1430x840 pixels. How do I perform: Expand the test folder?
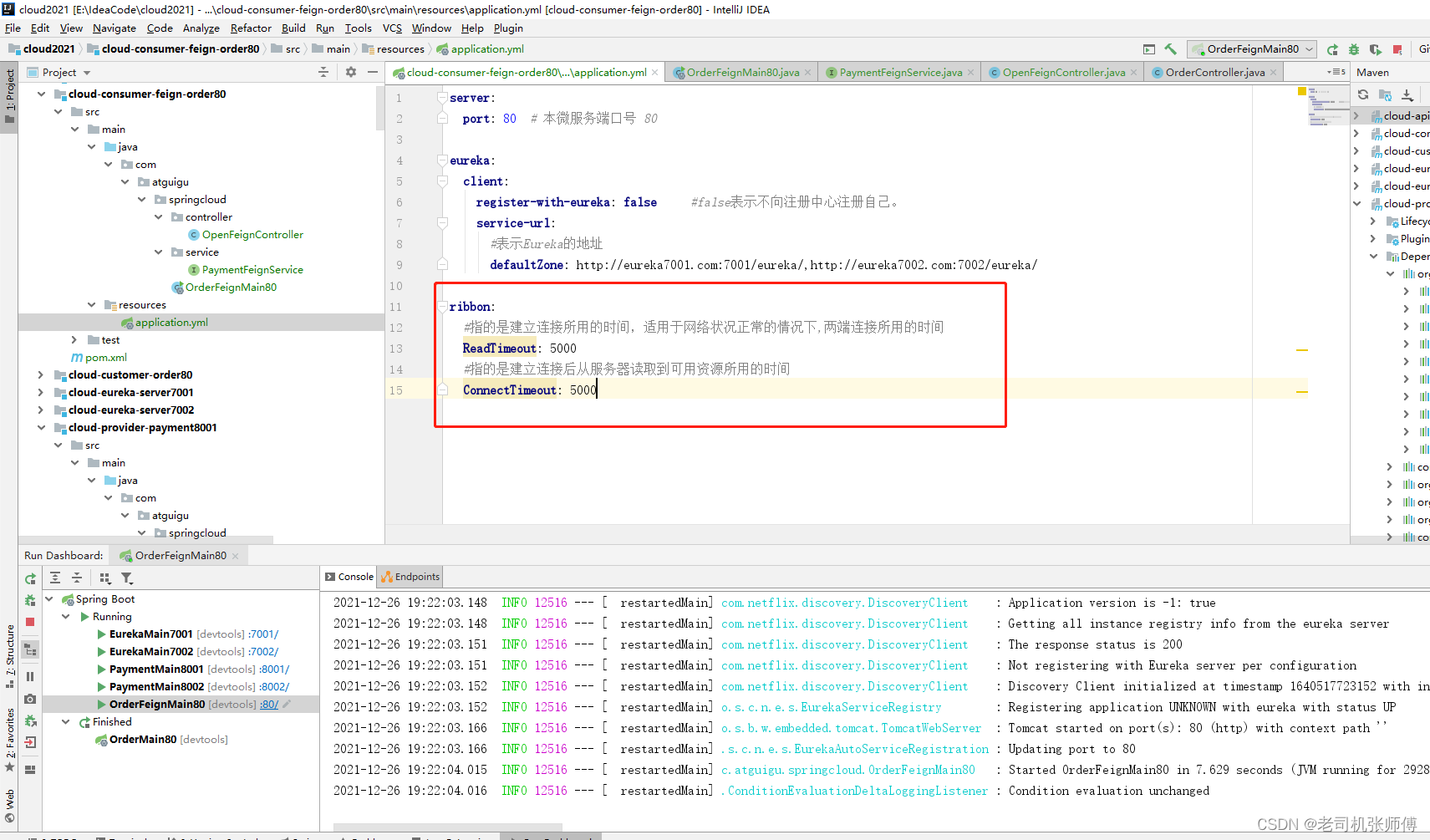point(74,339)
